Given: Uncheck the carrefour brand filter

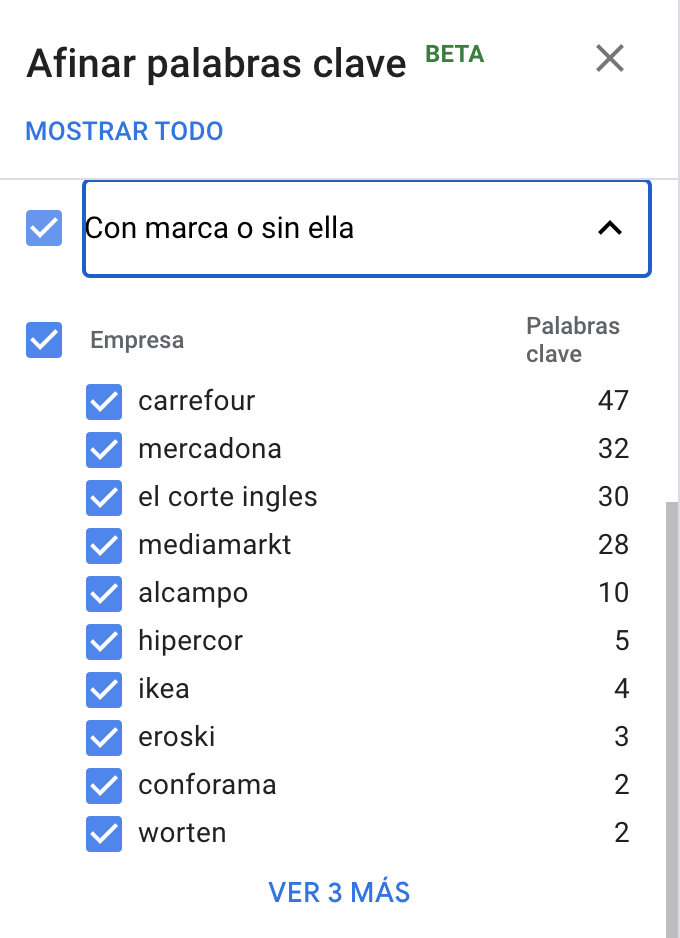Looking at the screenshot, I should pyautogui.click(x=104, y=401).
